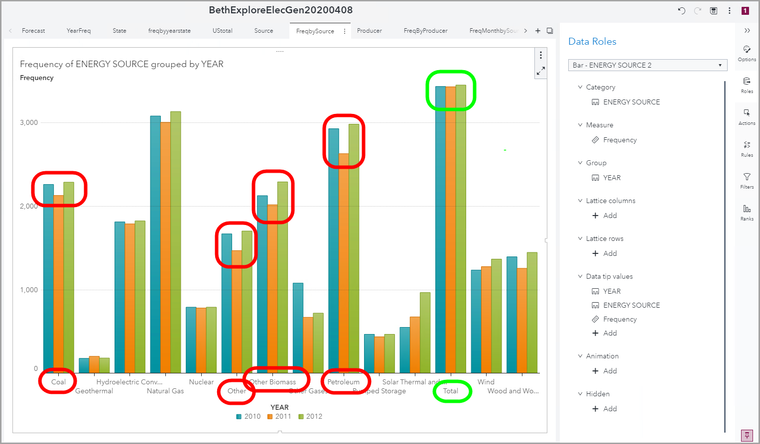This screenshot has height=444, width=760.
Task: Click the 2012 legend color swatch
Action: coord(301,416)
